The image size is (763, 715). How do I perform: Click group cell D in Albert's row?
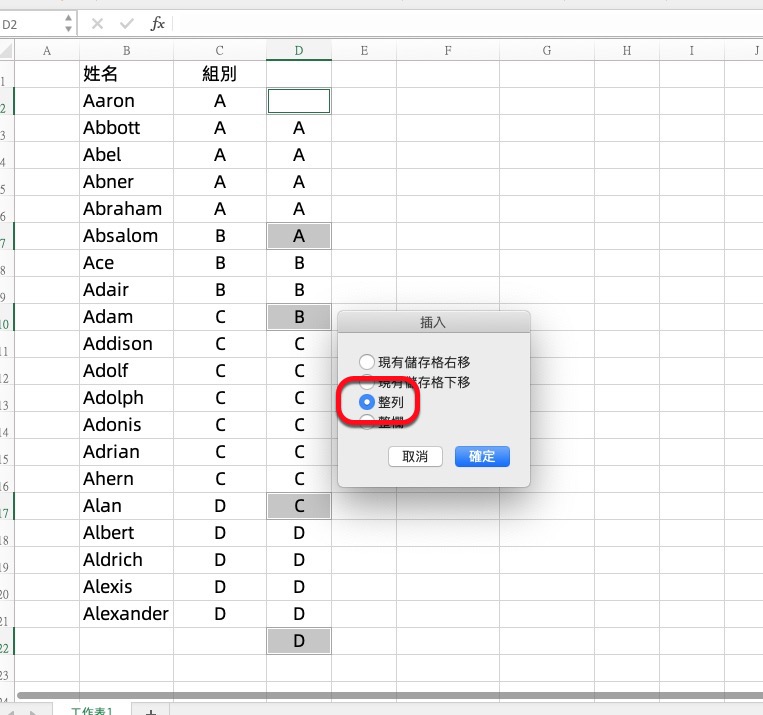[x=219, y=533]
